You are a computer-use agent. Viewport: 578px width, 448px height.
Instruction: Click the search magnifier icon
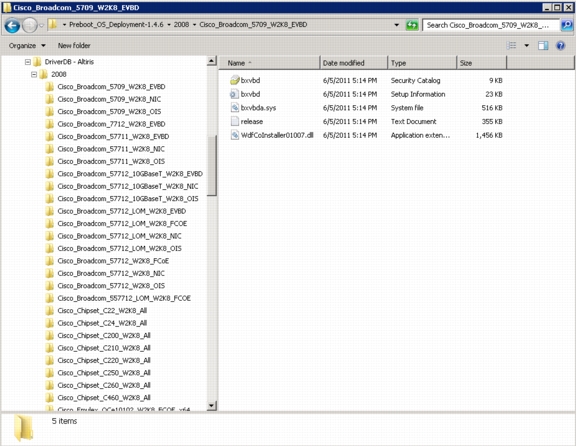[567, 25]
